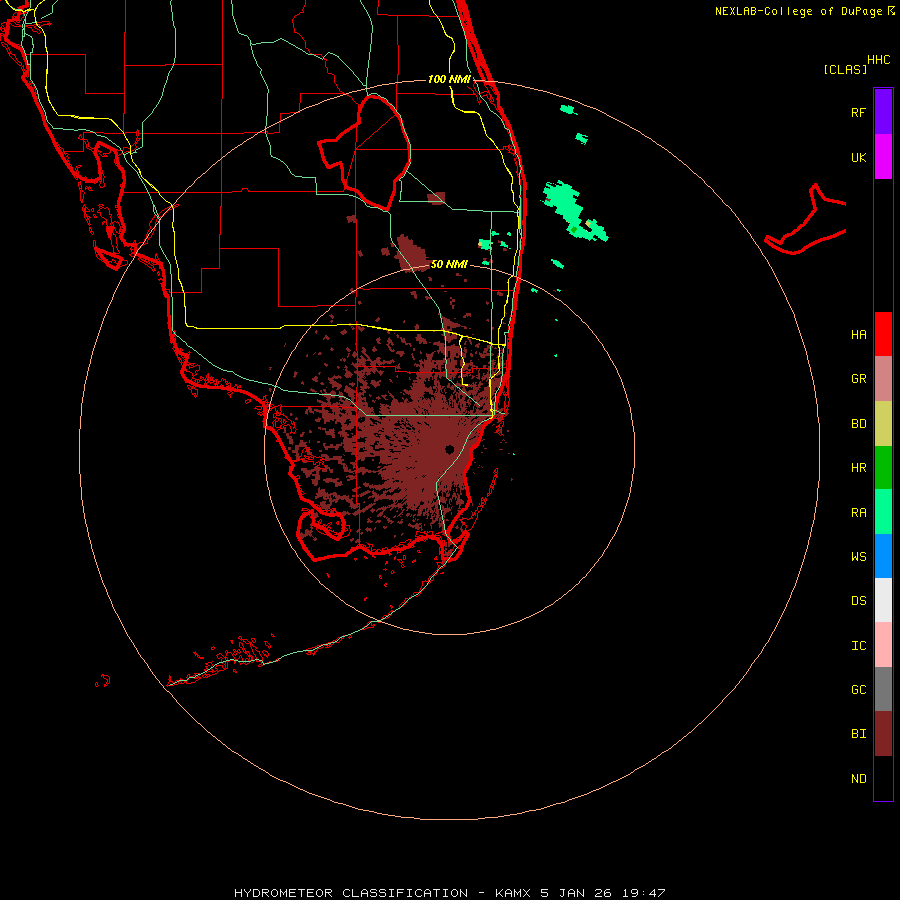Click the HA legend label
The width and height of the screenshot is (900, 900).
858,335
